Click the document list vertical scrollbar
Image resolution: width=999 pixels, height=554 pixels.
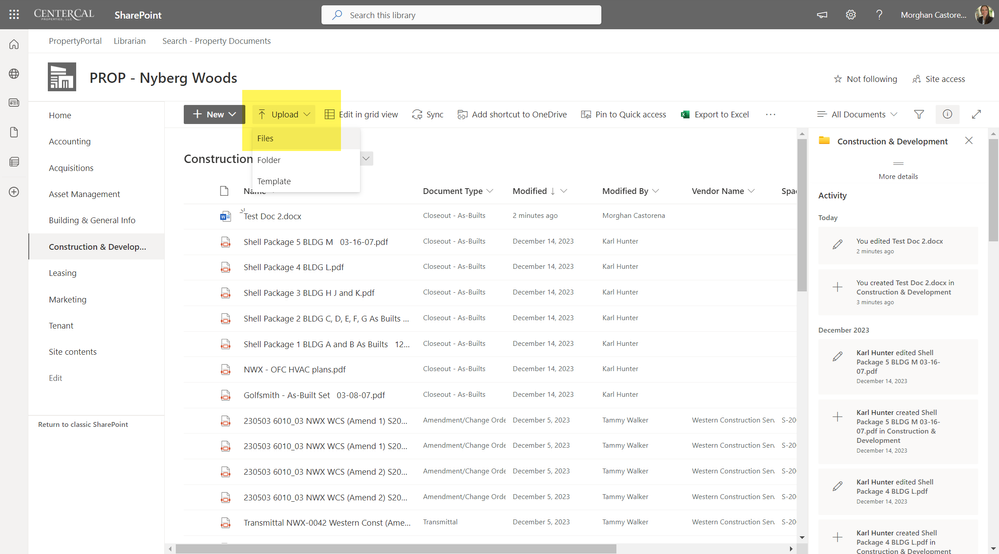pyautogui.click(x=801, y=217)
